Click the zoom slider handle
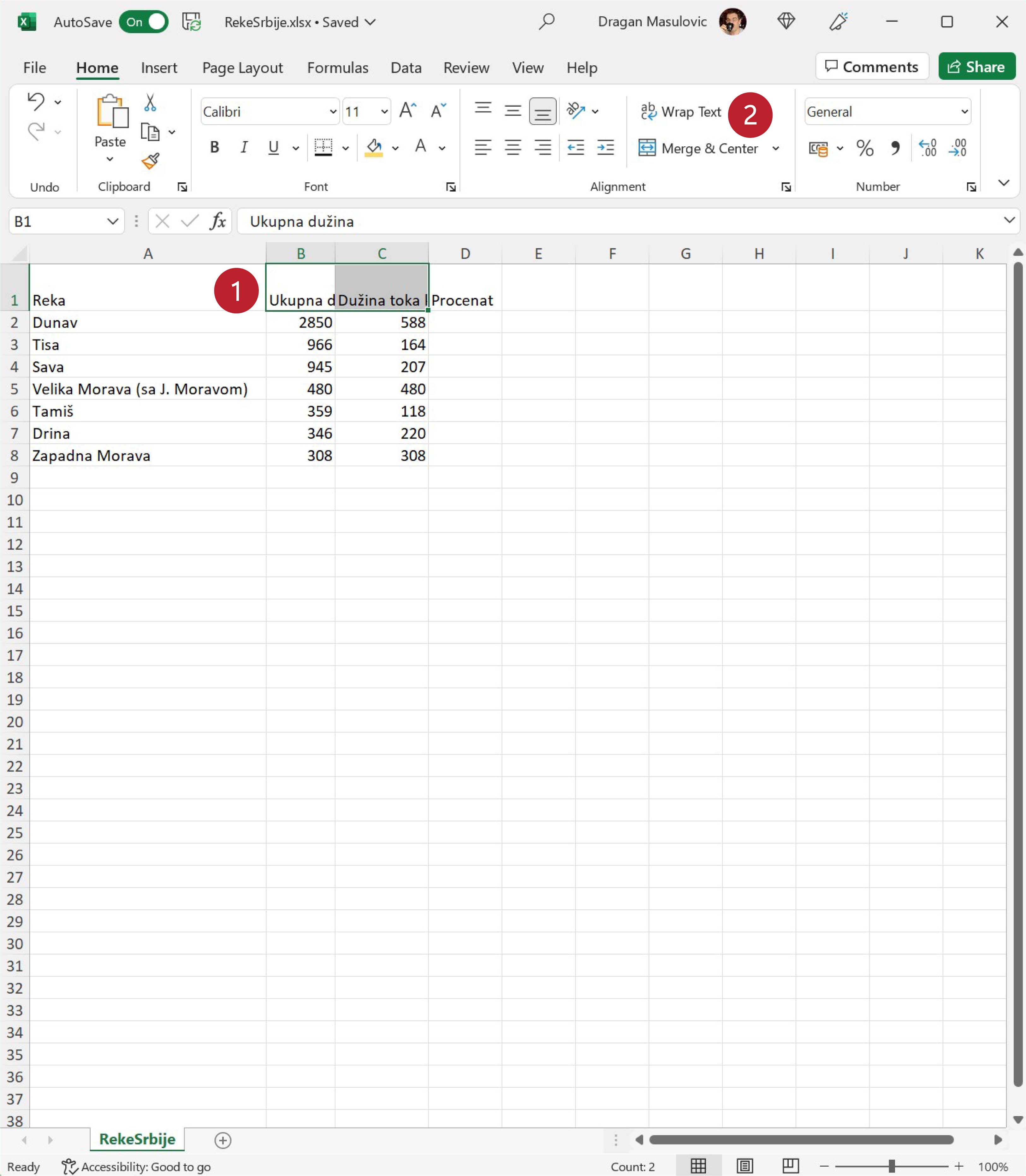This screenshot has height=1176, width=1026. tap(892, 1166)
